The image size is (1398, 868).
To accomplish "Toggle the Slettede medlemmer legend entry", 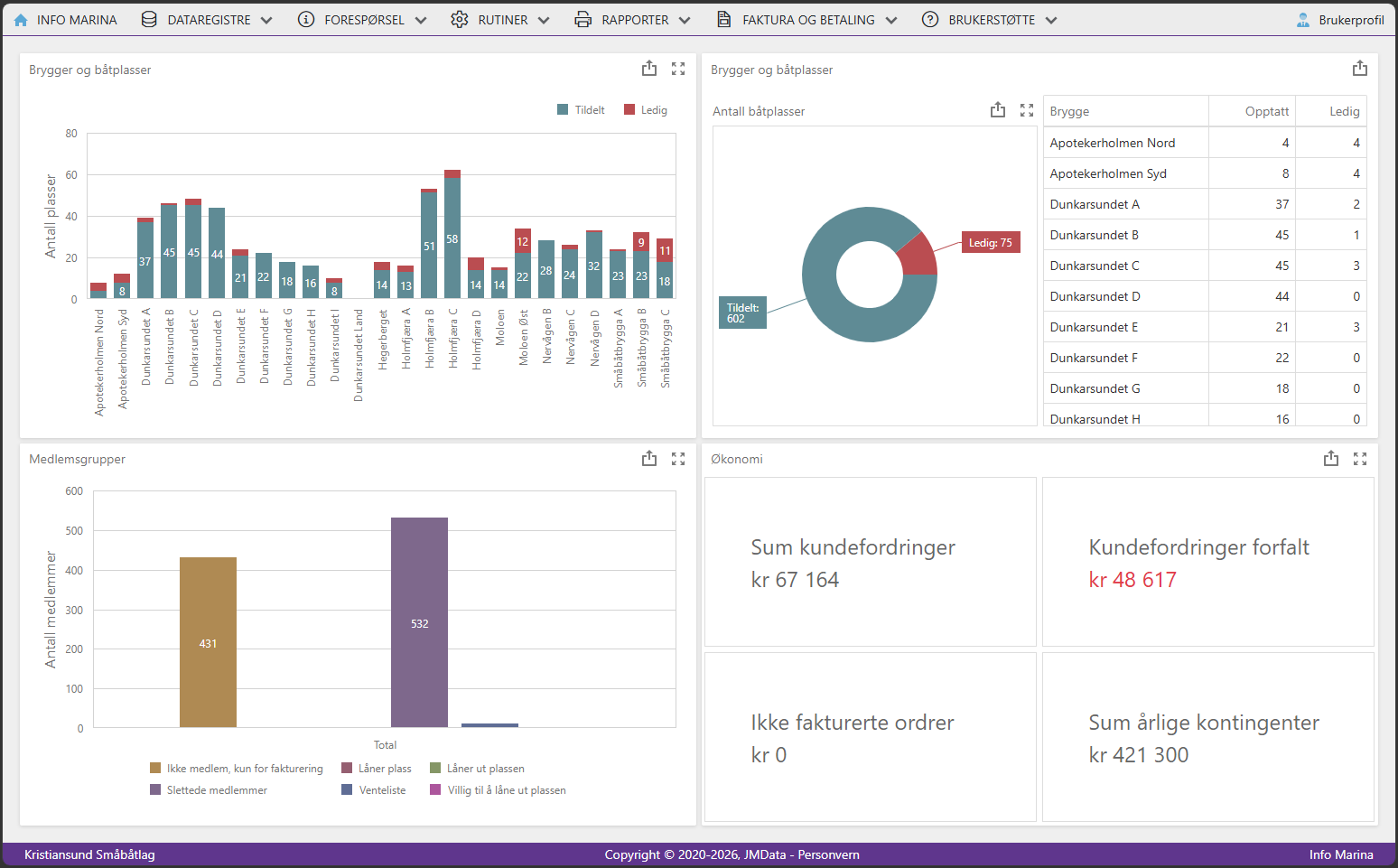I will click(209, 790).
